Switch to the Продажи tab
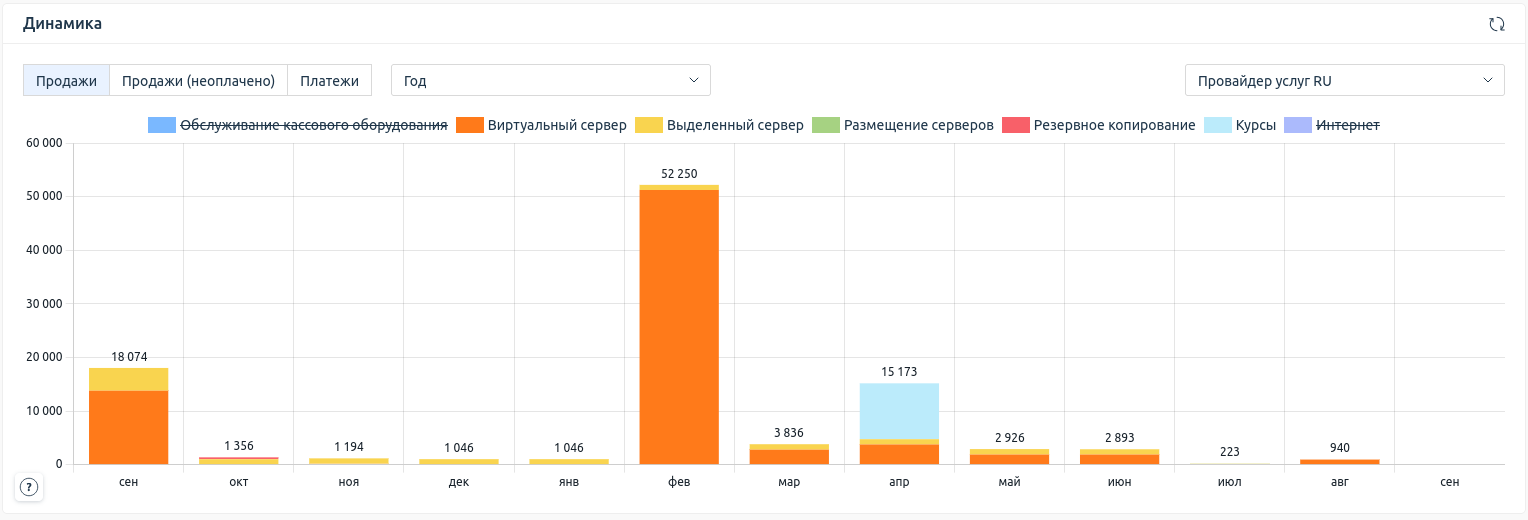This screenshot has width=1528, height=520. [x=66, y=80]
